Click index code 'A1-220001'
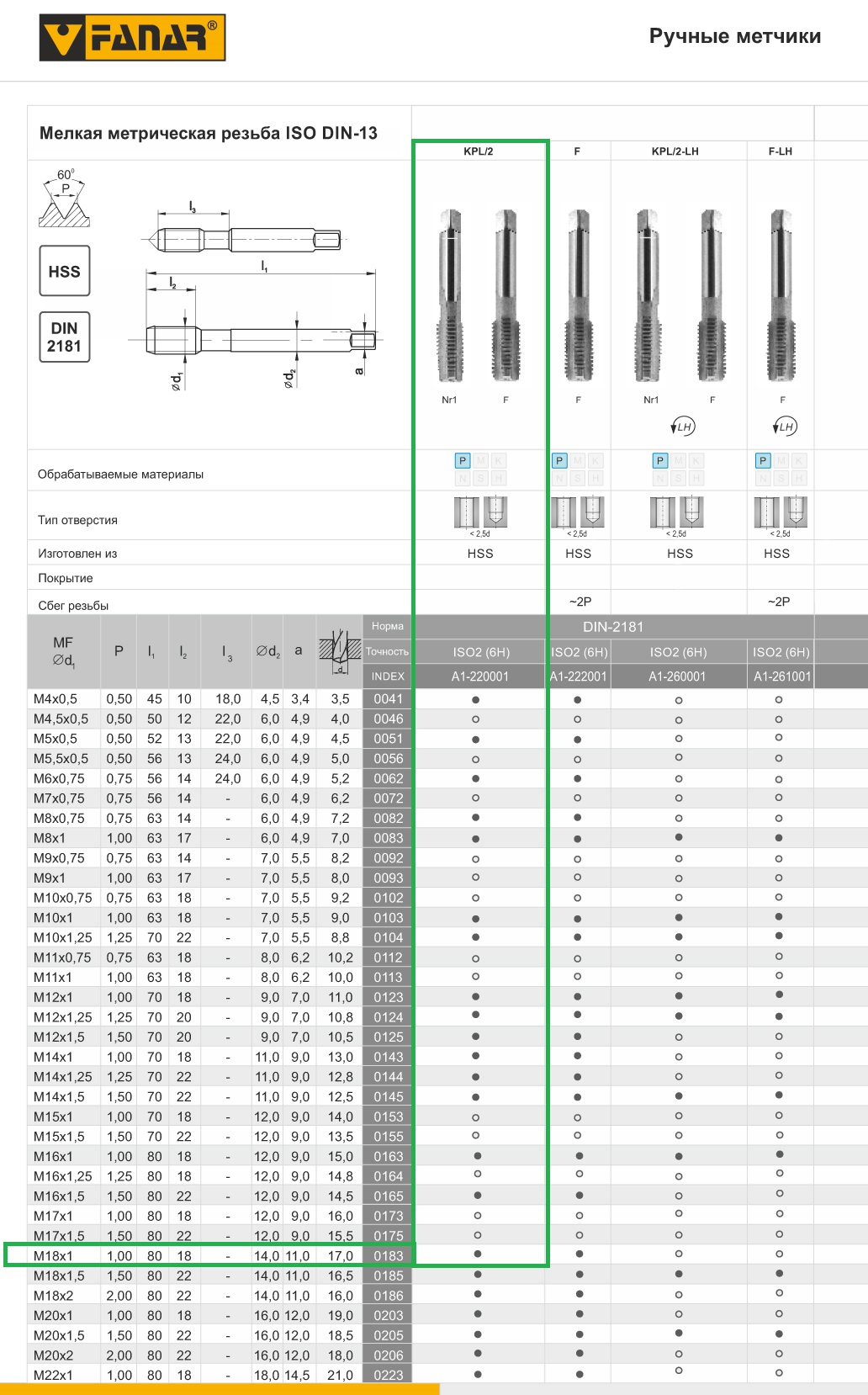This screenshot has width=868, height=1395. [x=480, y=676]
